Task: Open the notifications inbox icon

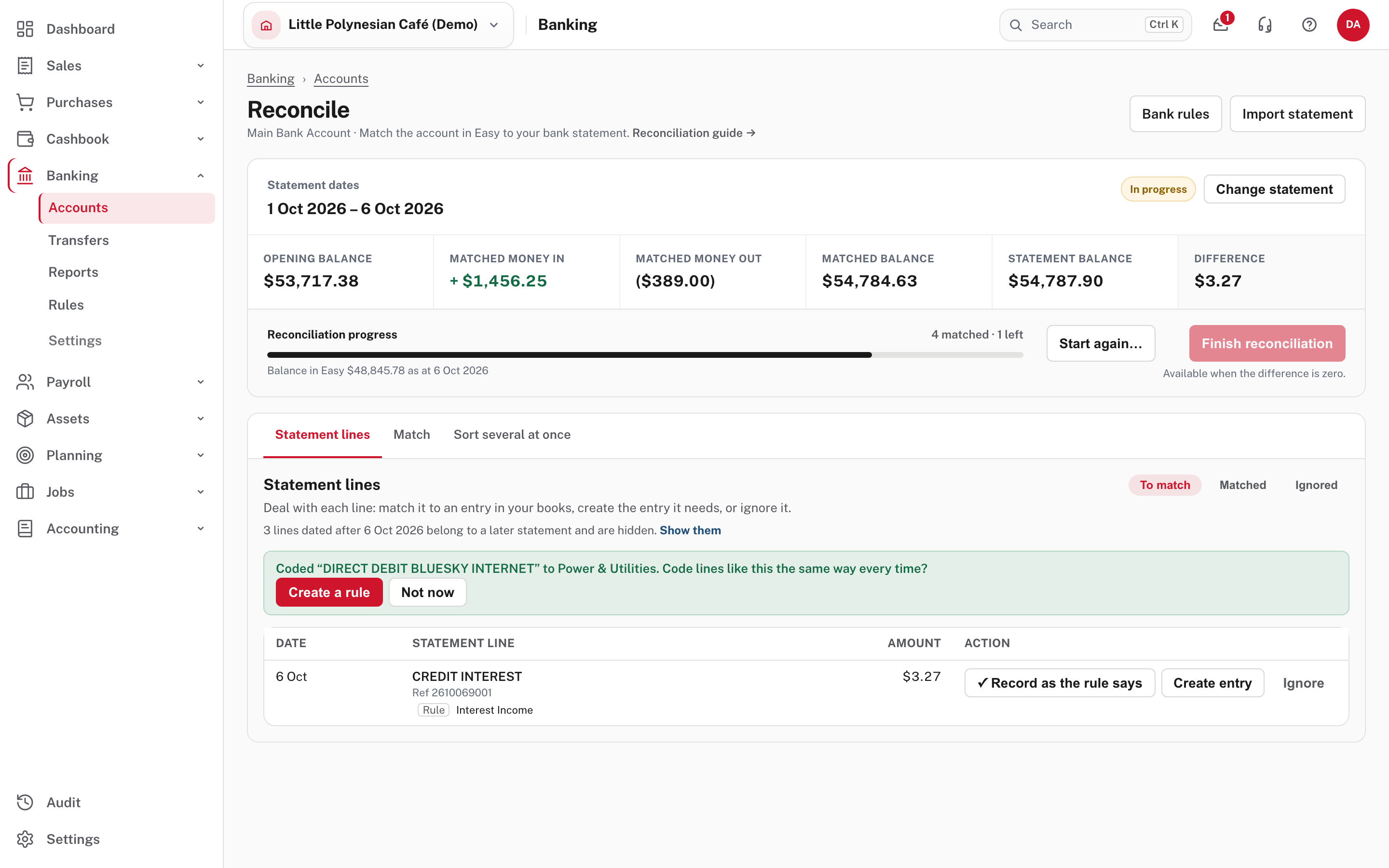Action: pos(1221,25)
